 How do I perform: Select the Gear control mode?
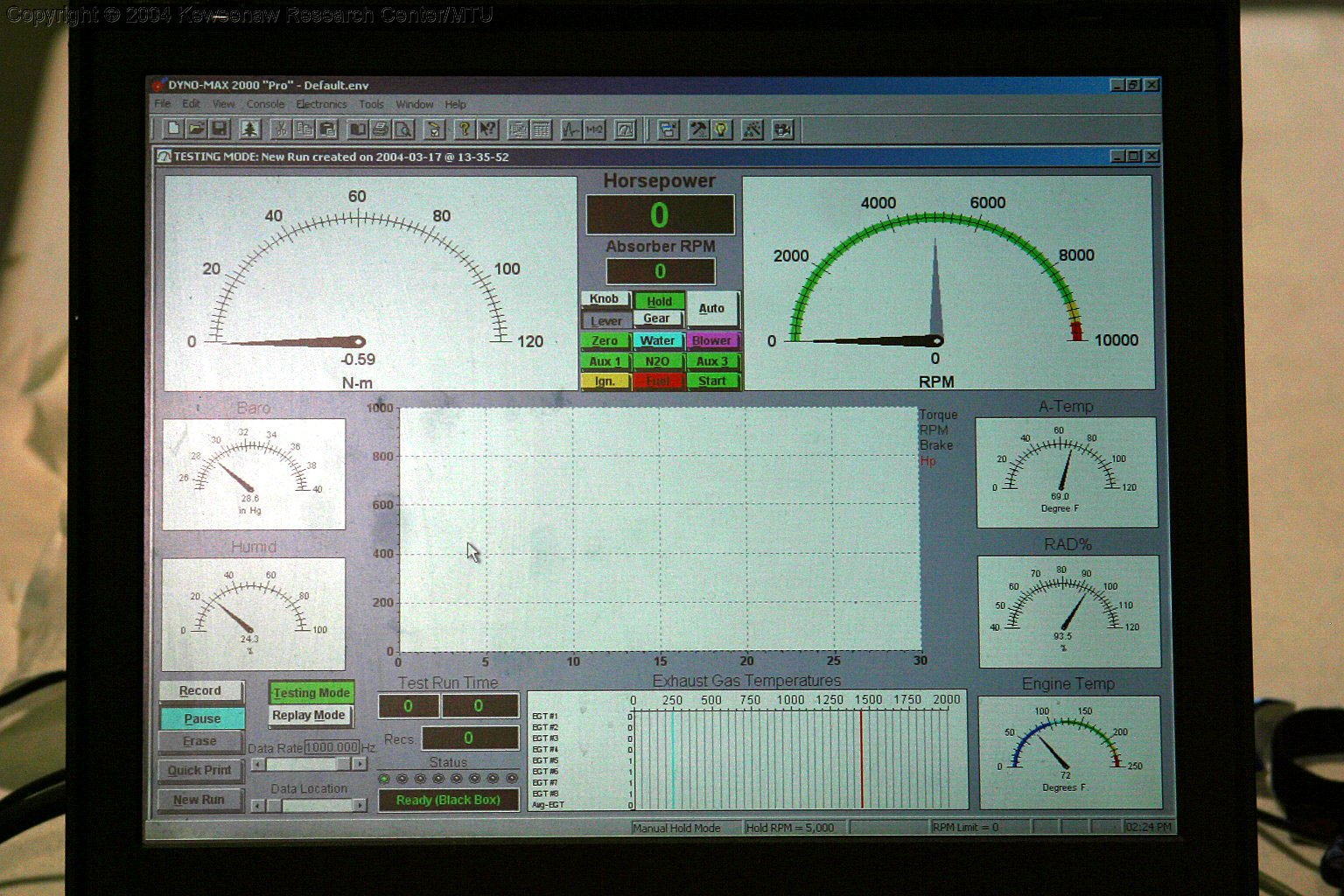click(657, 318)
